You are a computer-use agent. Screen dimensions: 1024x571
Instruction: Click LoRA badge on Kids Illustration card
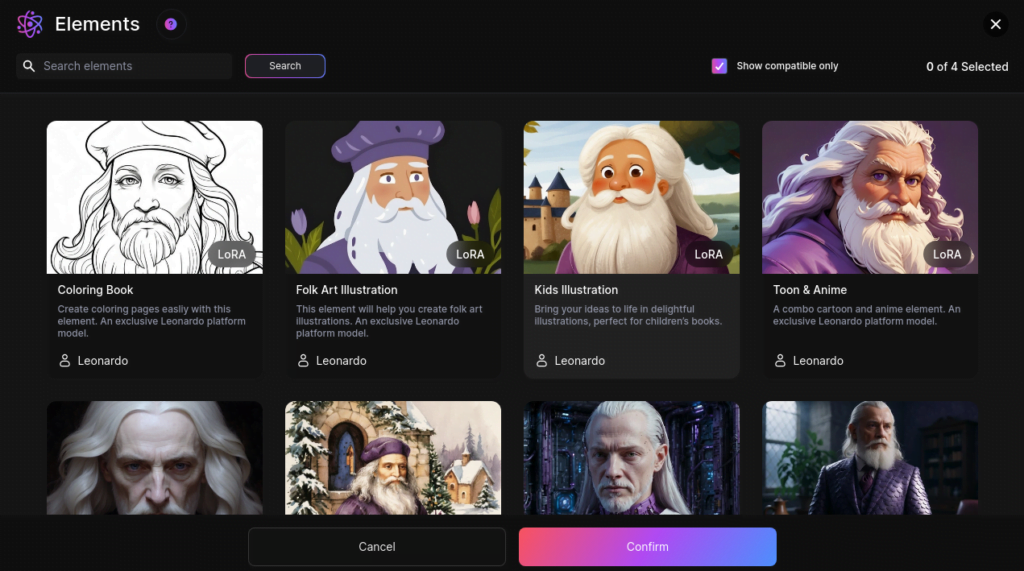click(x=708, y=254)
